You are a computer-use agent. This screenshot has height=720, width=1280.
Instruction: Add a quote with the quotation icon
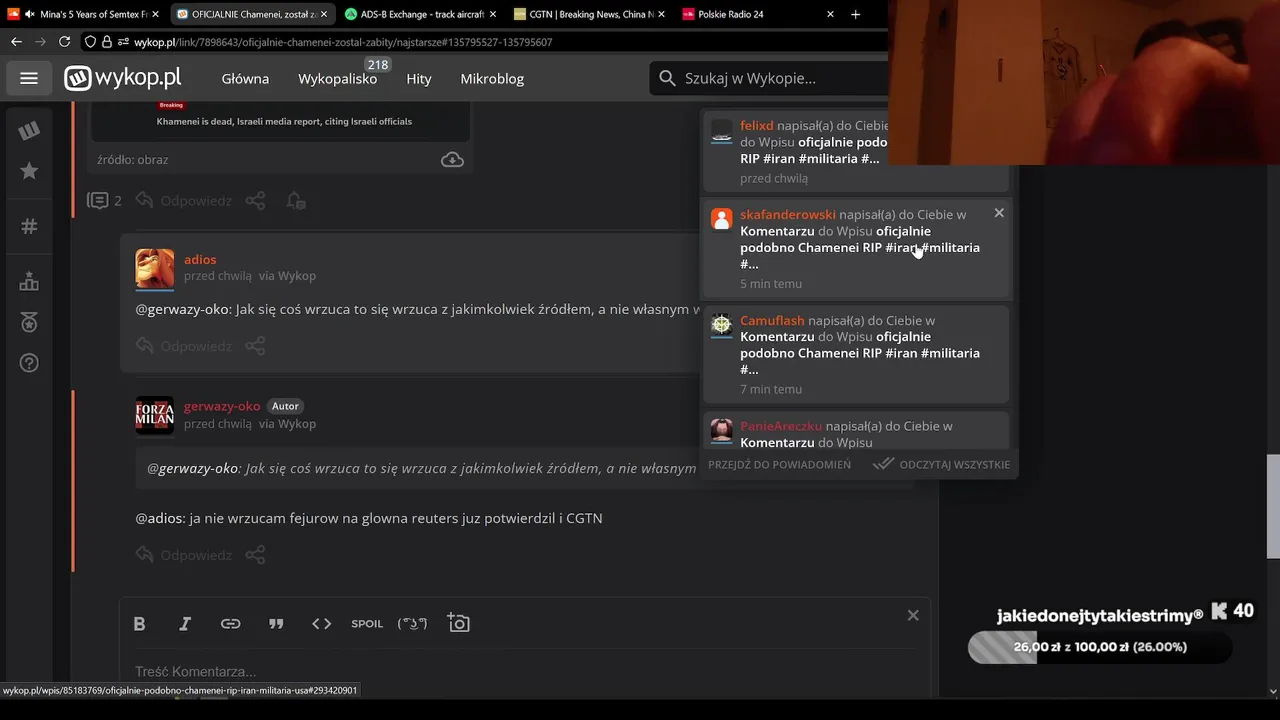(x=276, y=623)
